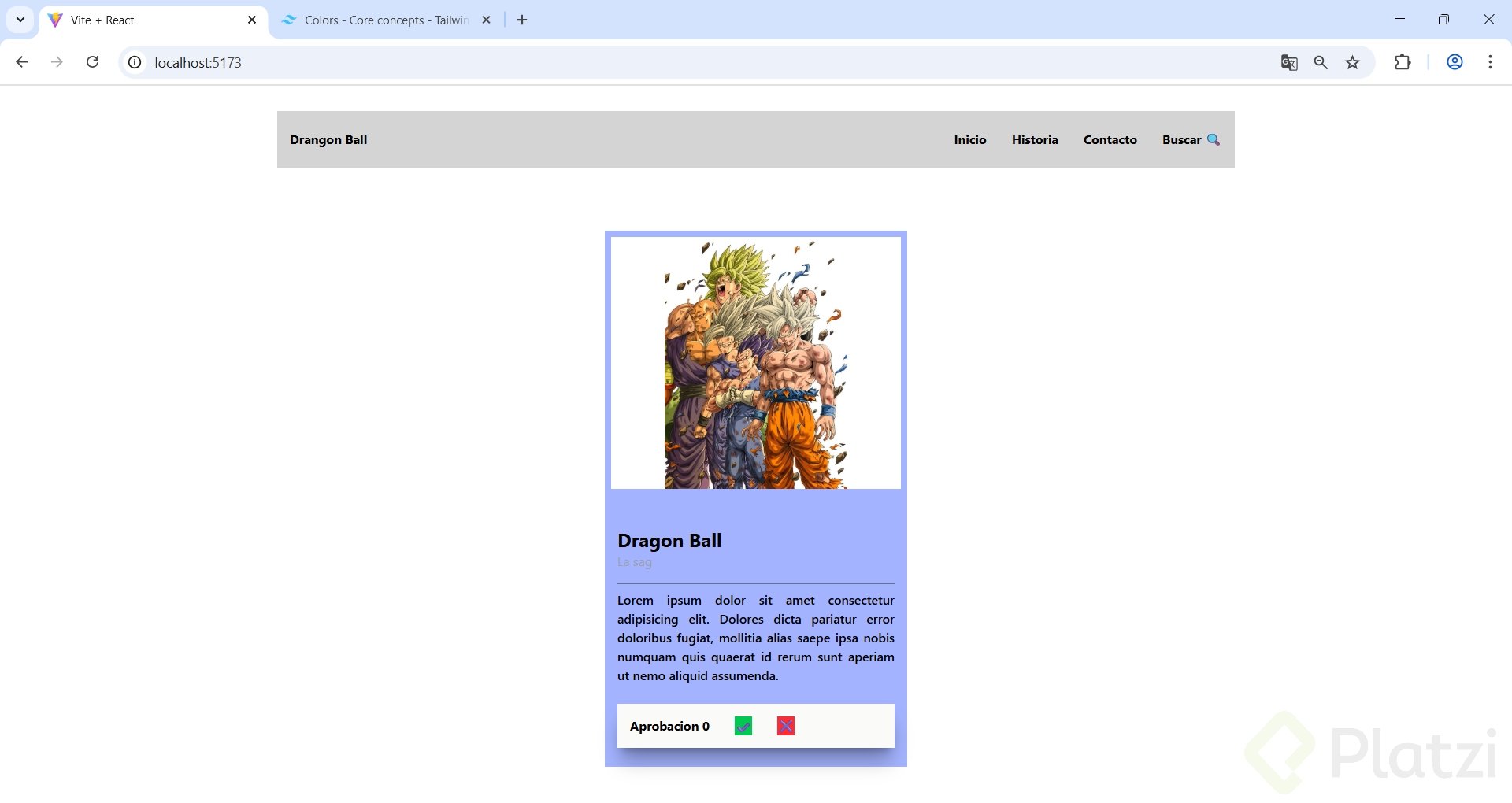Click the faded "La sag" subtitle
Screen dimensions: 1512x803
pos(635,562)
